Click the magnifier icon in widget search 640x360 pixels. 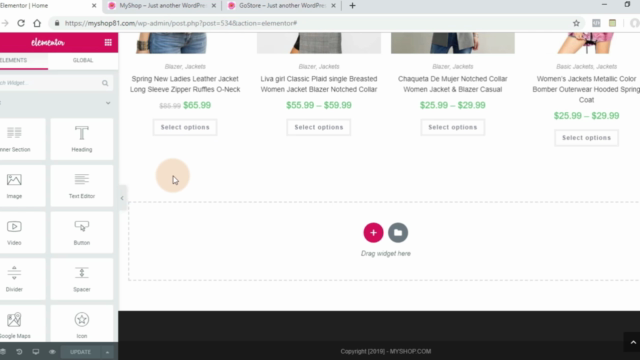105,83
